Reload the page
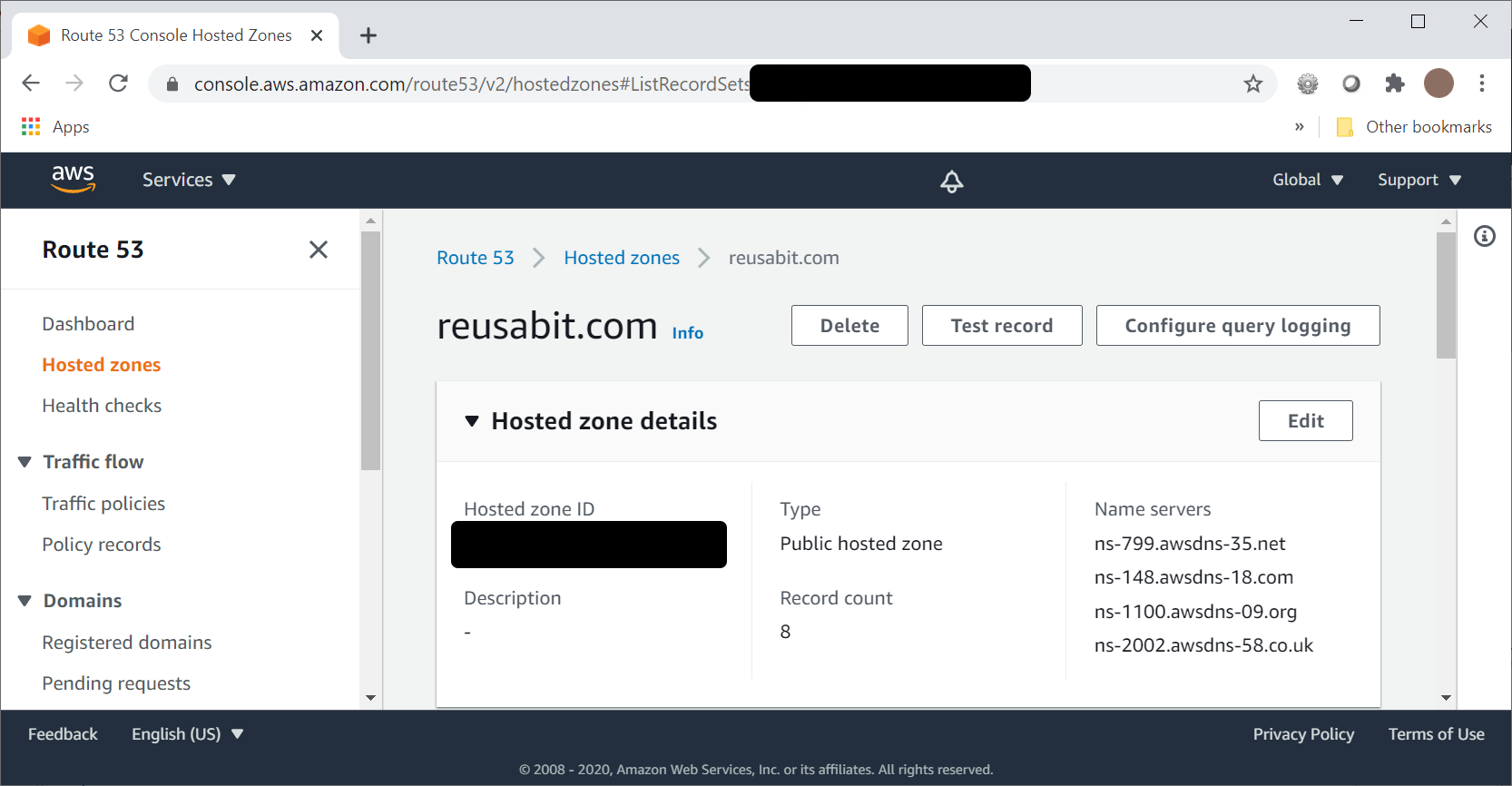 pos(118,84)
